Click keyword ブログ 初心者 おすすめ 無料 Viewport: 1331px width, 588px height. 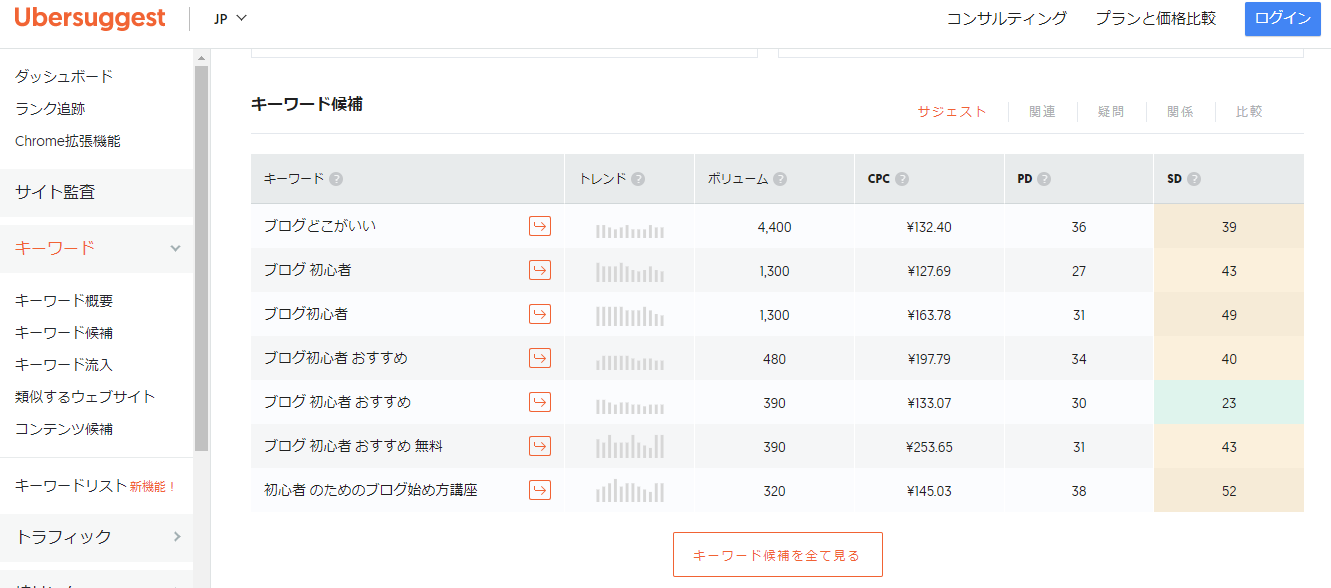tap(353, 447)
